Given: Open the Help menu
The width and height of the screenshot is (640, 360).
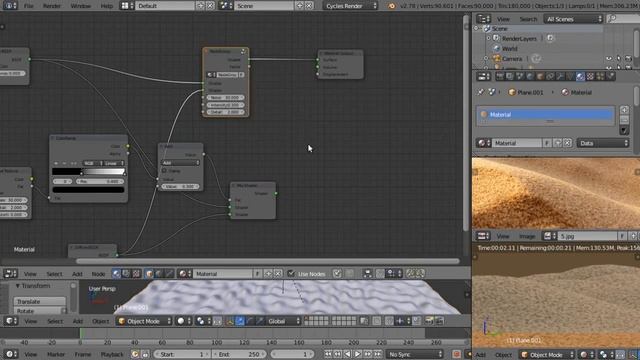Looking at the screenshot, I should (107, 6).
